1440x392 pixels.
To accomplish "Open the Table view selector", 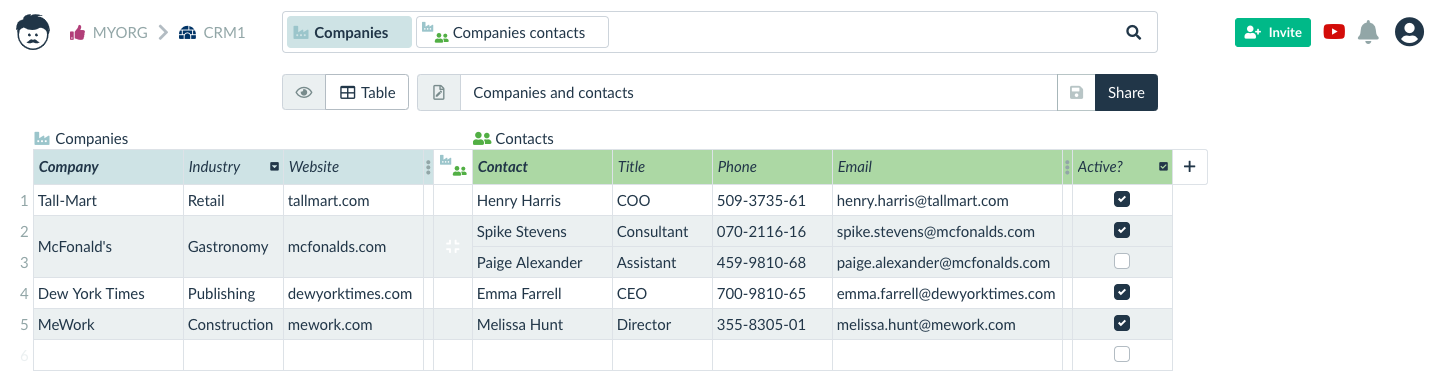I will (x=367, y=92).
